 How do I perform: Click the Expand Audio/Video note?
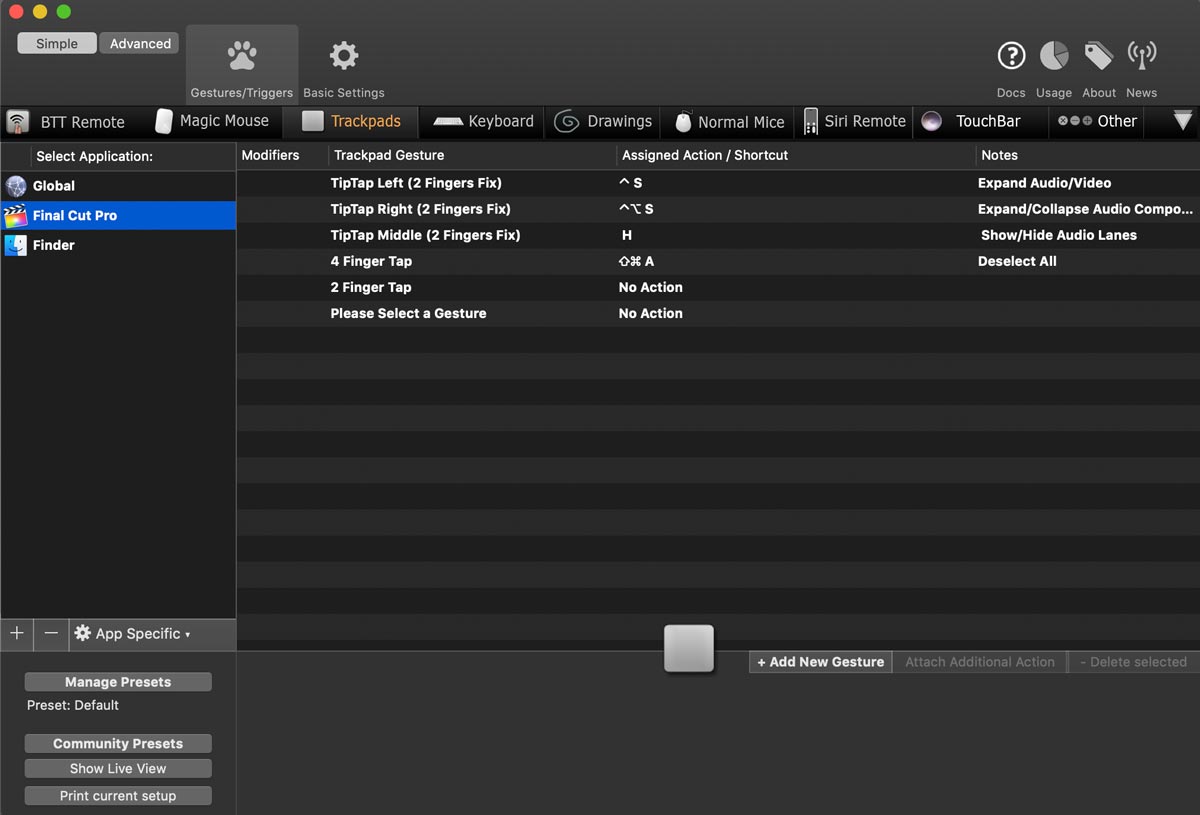[x=1044, y=183]
